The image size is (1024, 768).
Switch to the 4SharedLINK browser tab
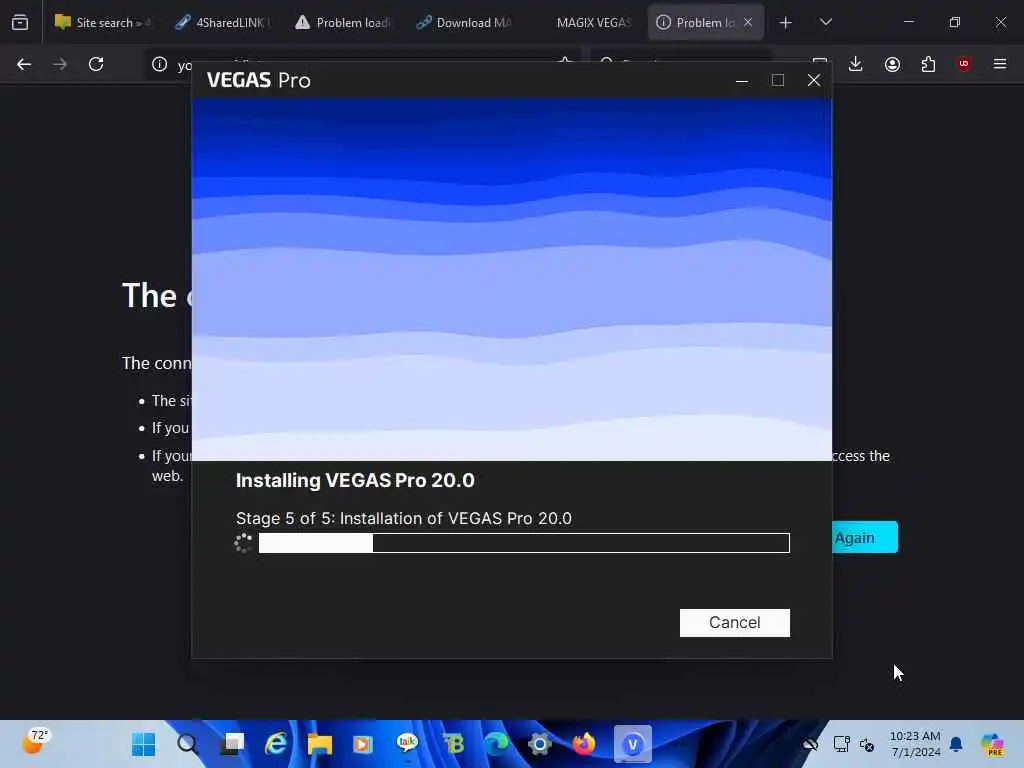[x=223, y=22]
